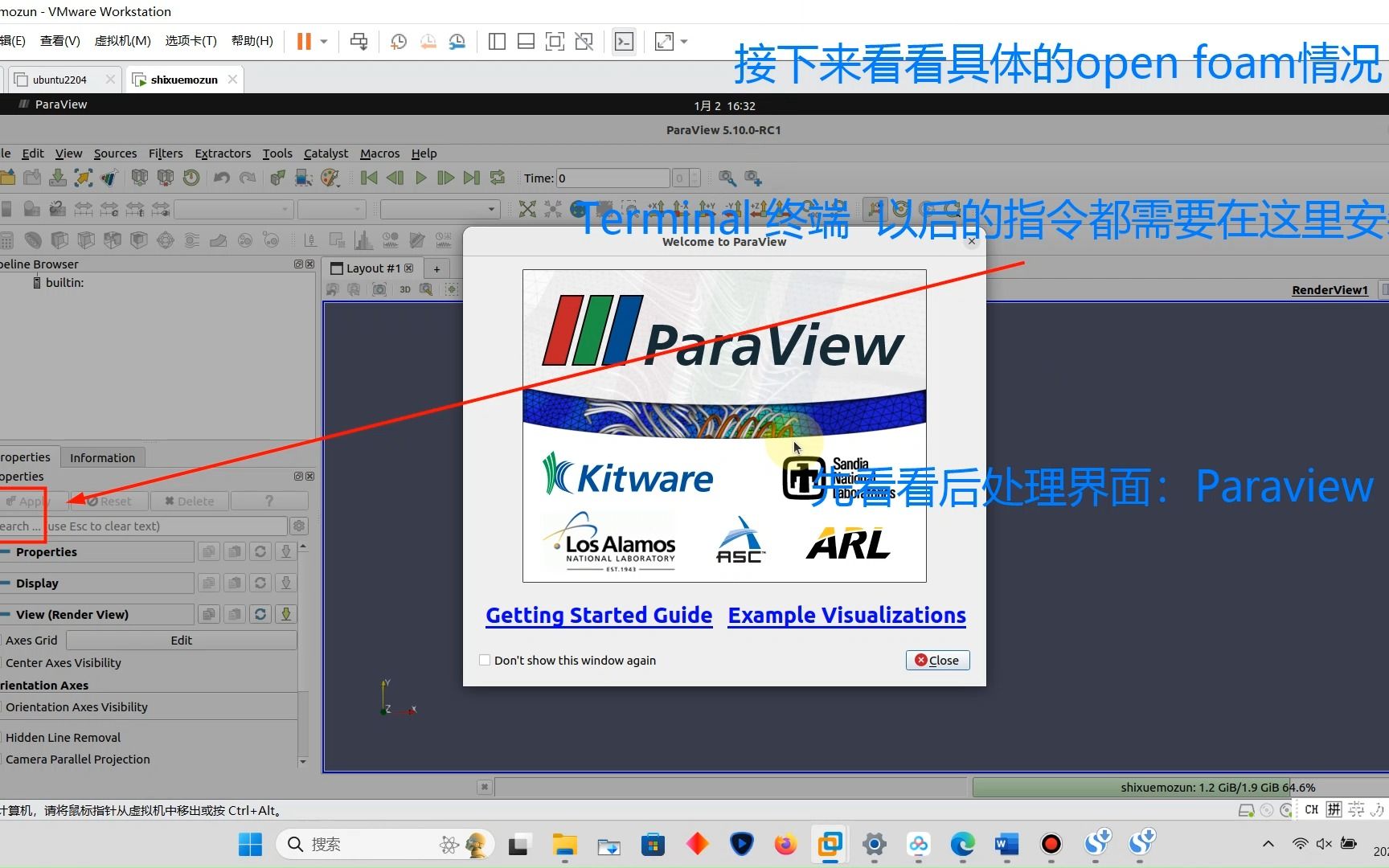Click the Zoom to Box icon in the view toolbar

click(x=426, y=289)
